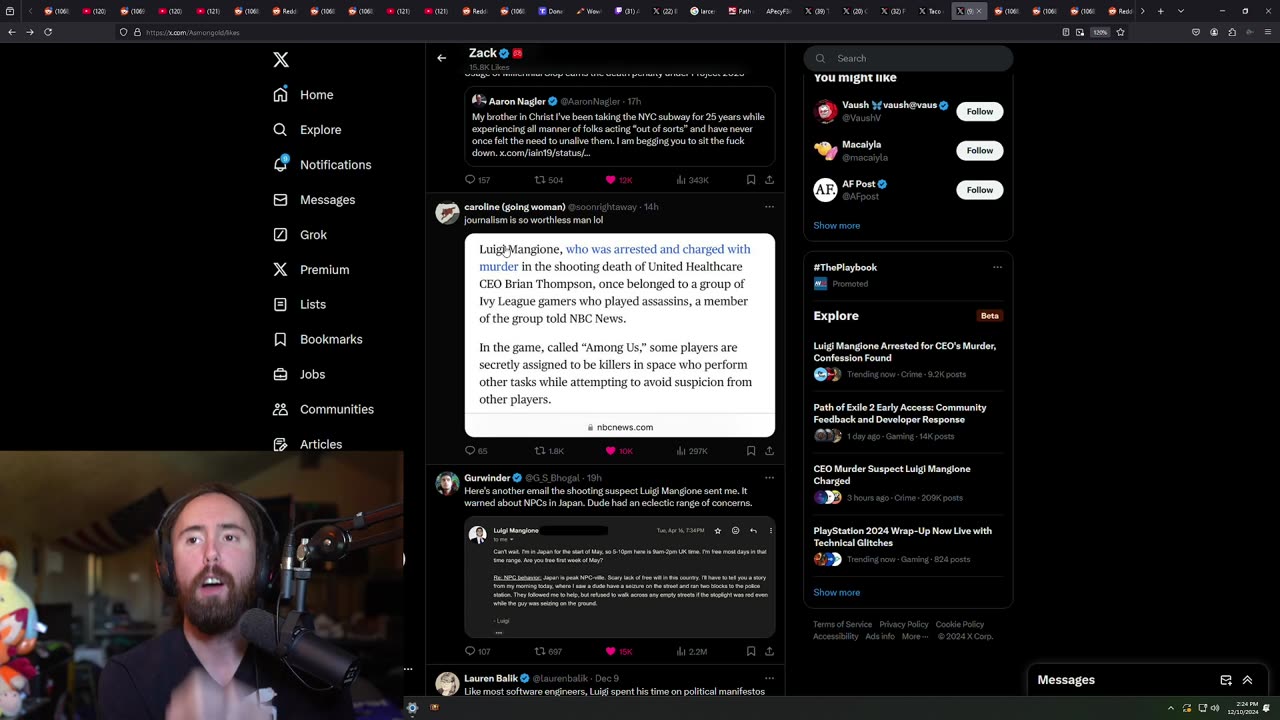Bookmark caroline's post
Image resolution: width=1280 pixels, height=720 pixels.
[x=750, y=451]
